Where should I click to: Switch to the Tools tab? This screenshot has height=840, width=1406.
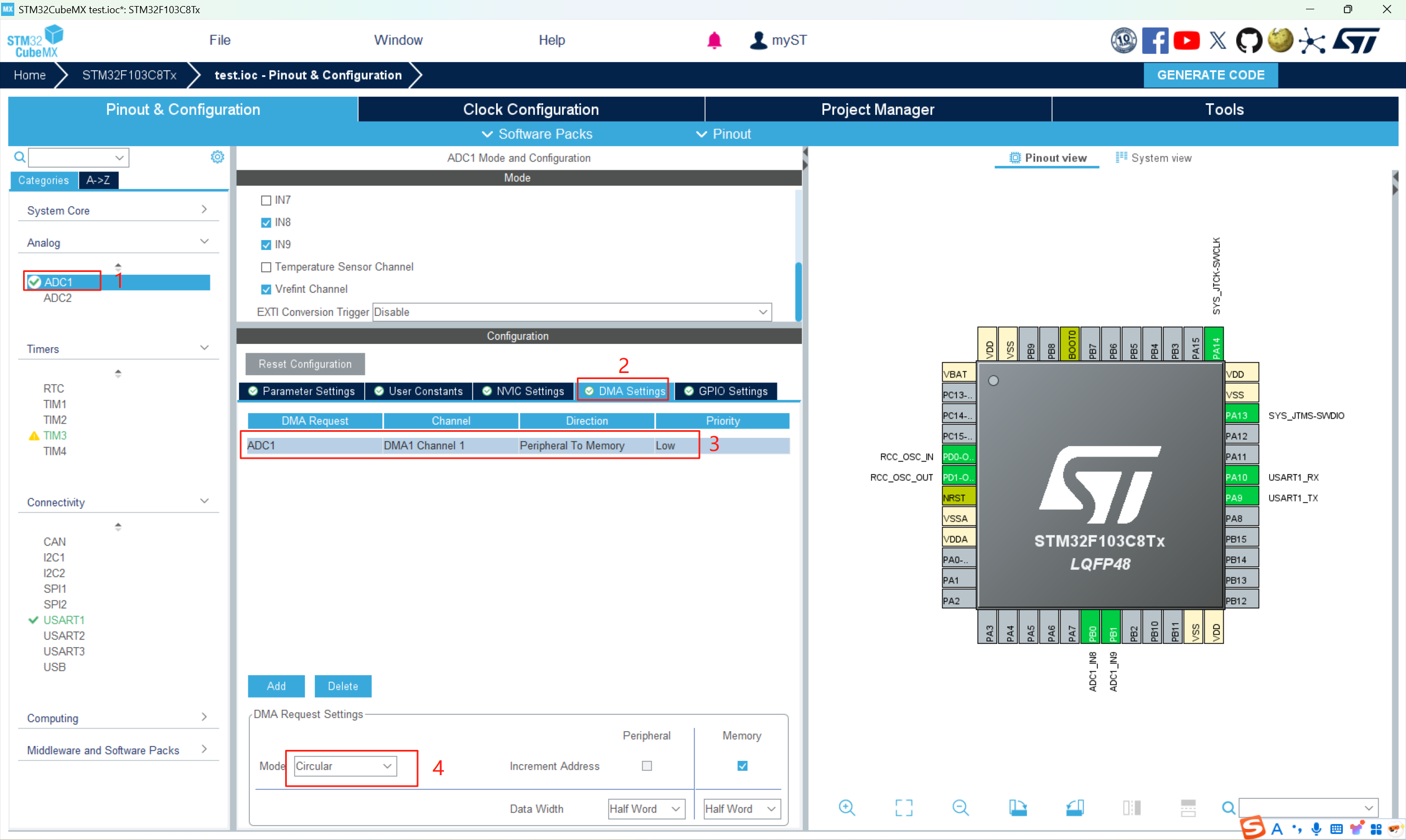(1225, 109)
